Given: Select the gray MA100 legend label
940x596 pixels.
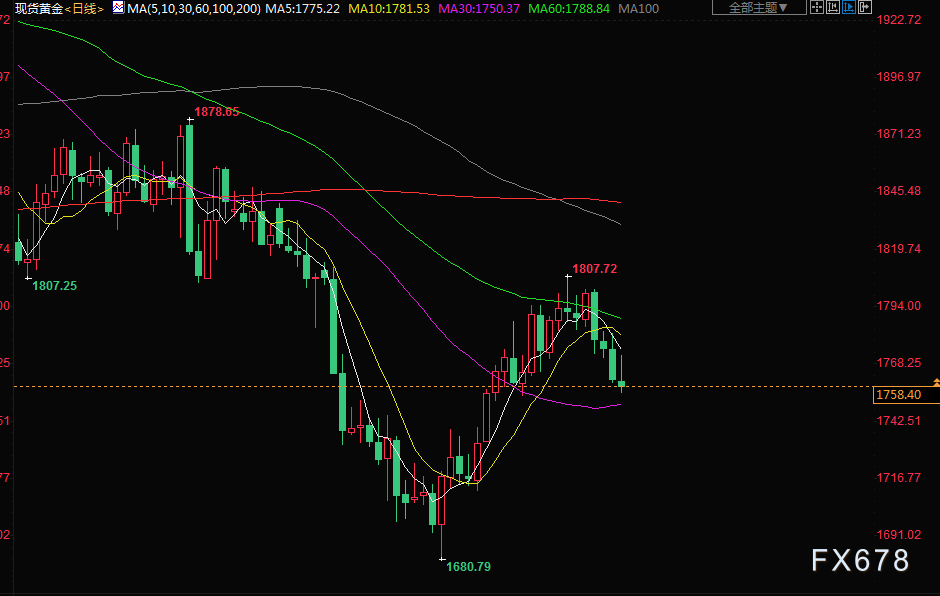Looking at the screenshot, I should [639, 8].
